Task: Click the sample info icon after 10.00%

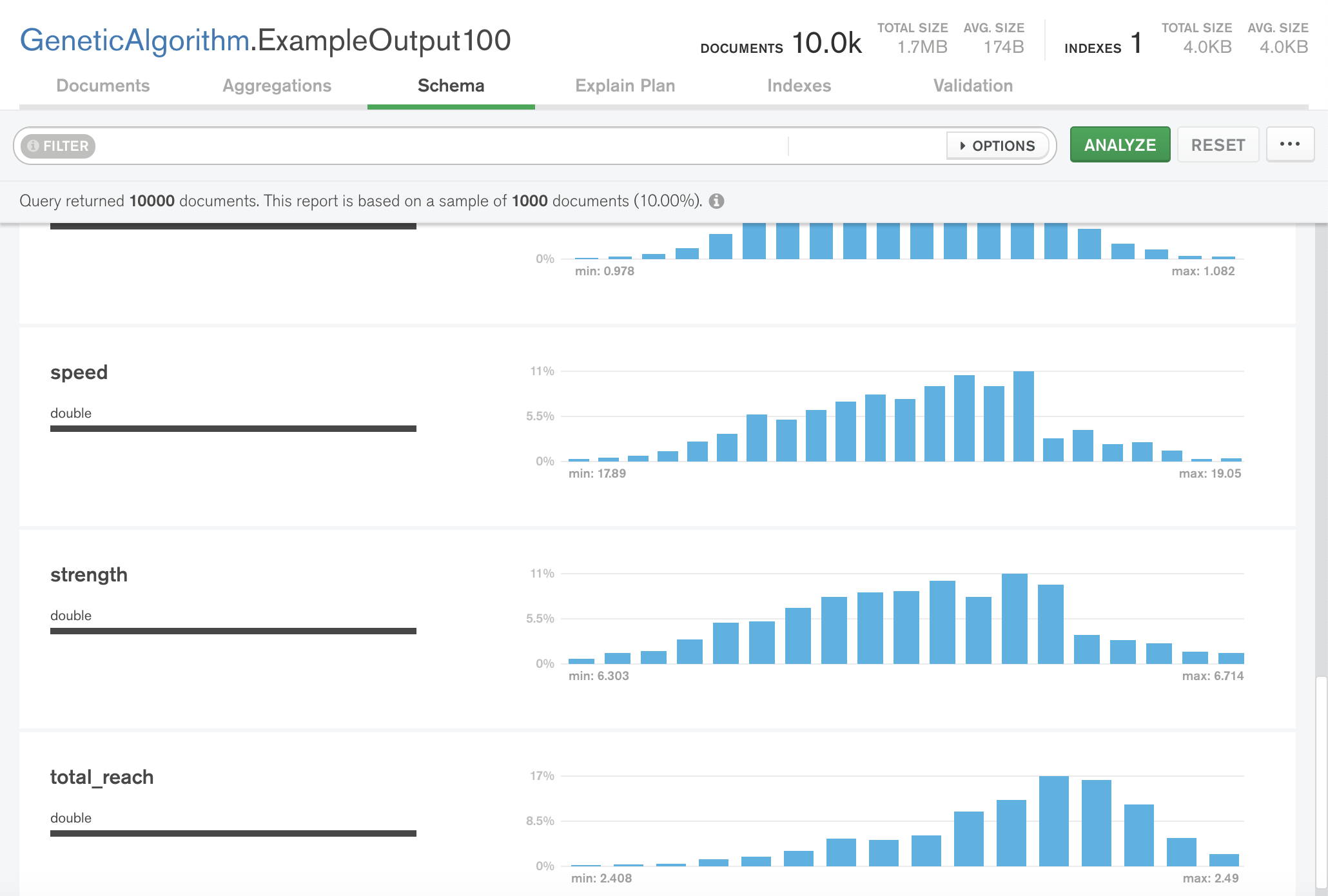Action: coord(716,201)
